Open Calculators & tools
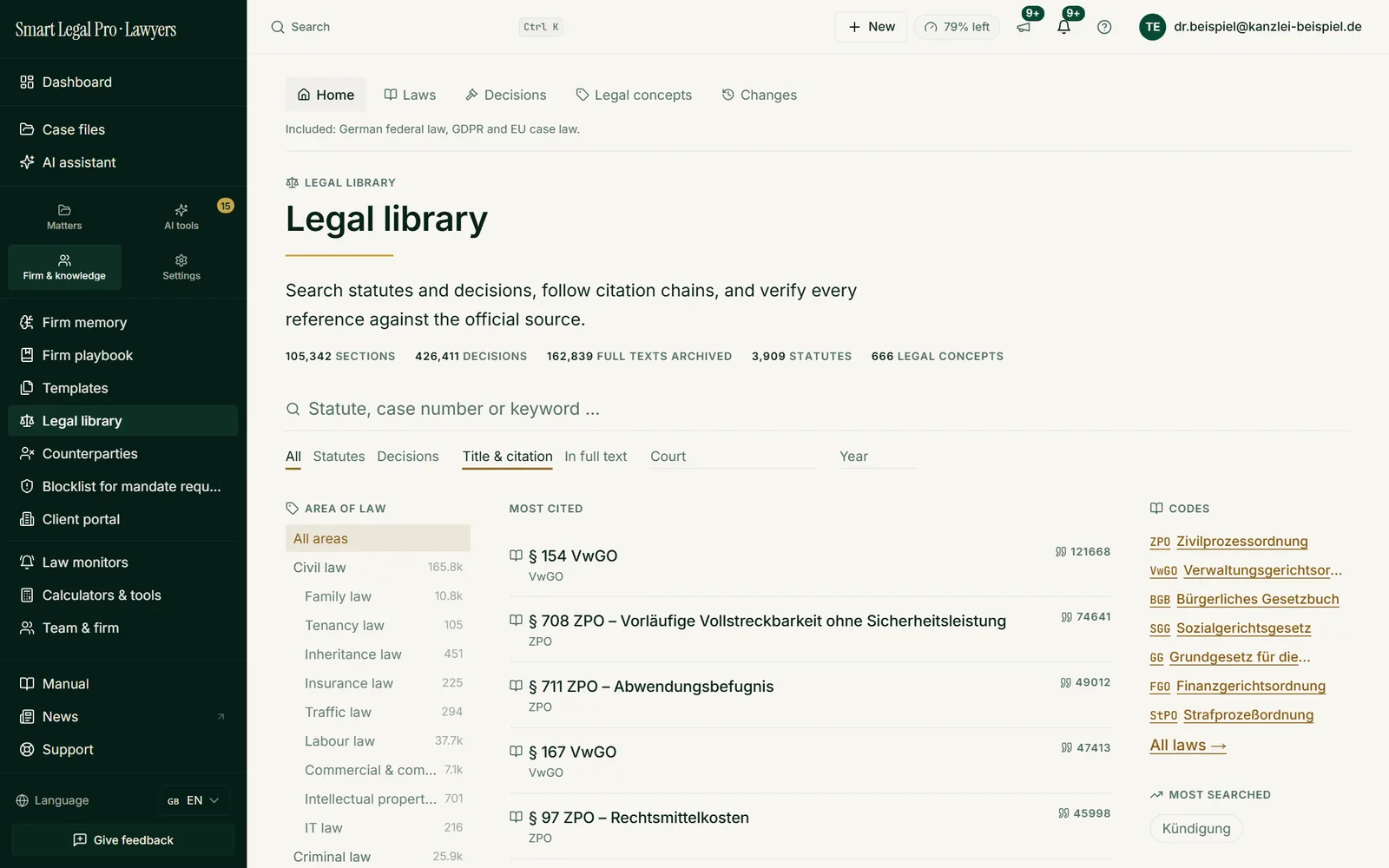1389x868 pixels. pos(122,595)
